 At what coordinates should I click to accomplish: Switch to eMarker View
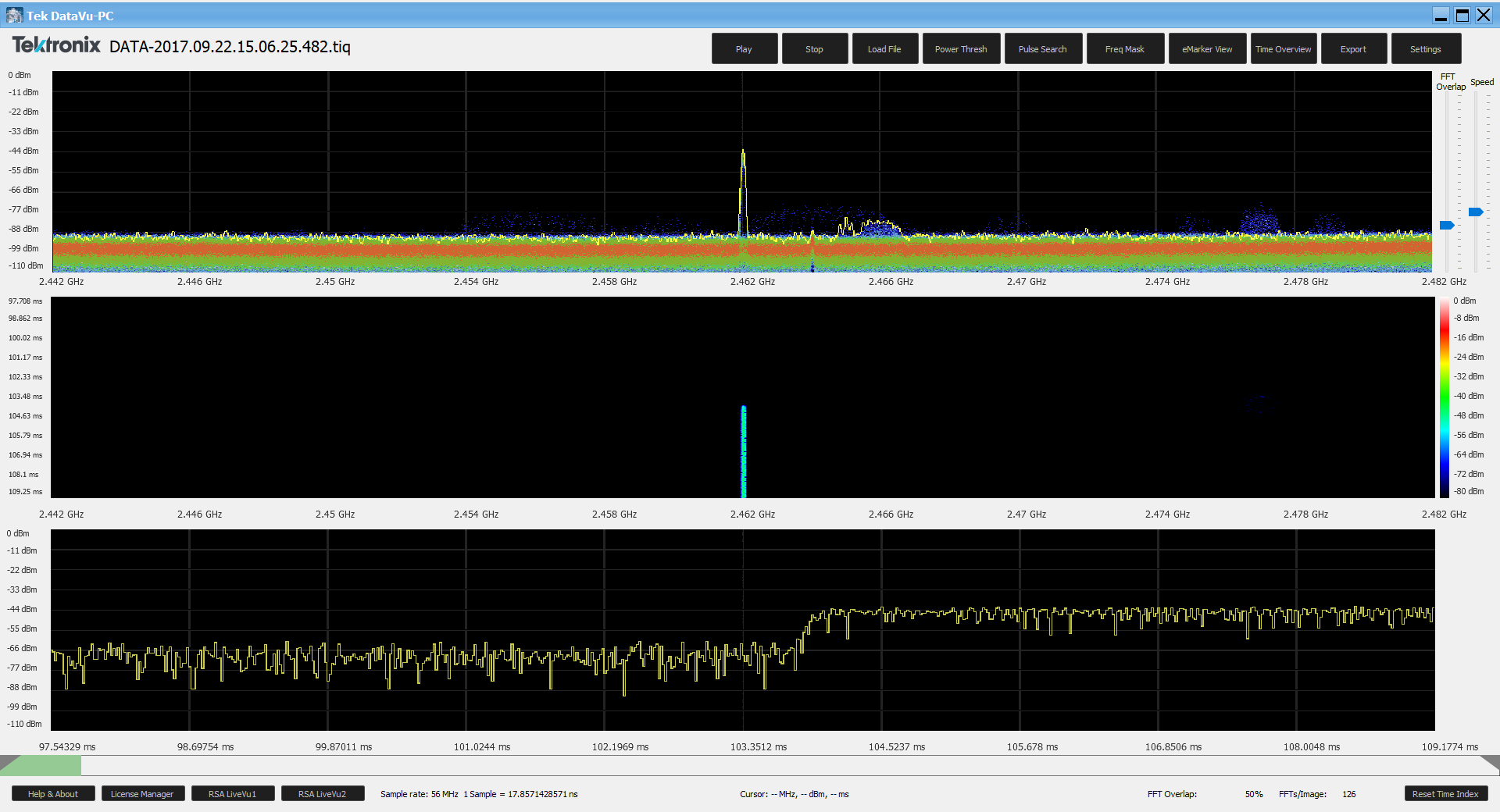click(1207, 48)
